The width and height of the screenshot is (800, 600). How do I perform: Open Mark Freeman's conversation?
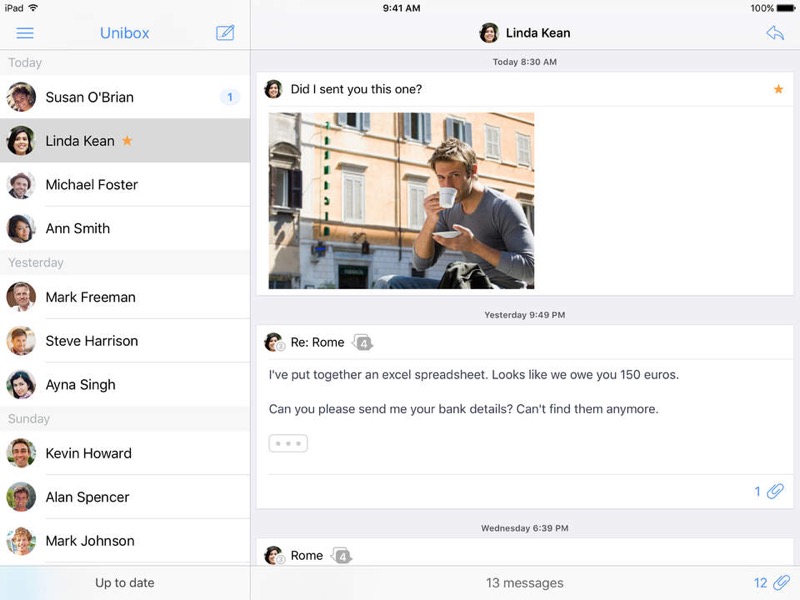[90, 297]
